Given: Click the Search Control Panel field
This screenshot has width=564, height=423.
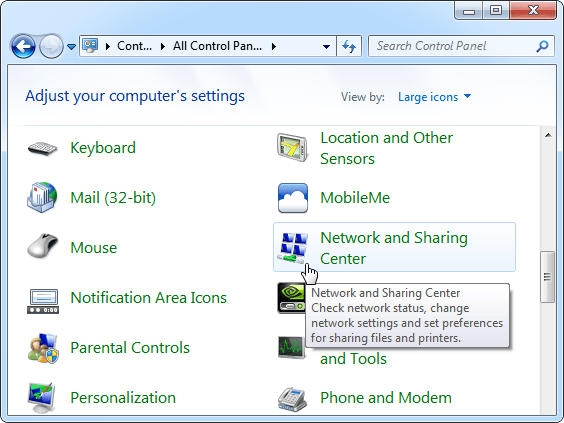Looking at the screenshot, I should click(461, 46).
